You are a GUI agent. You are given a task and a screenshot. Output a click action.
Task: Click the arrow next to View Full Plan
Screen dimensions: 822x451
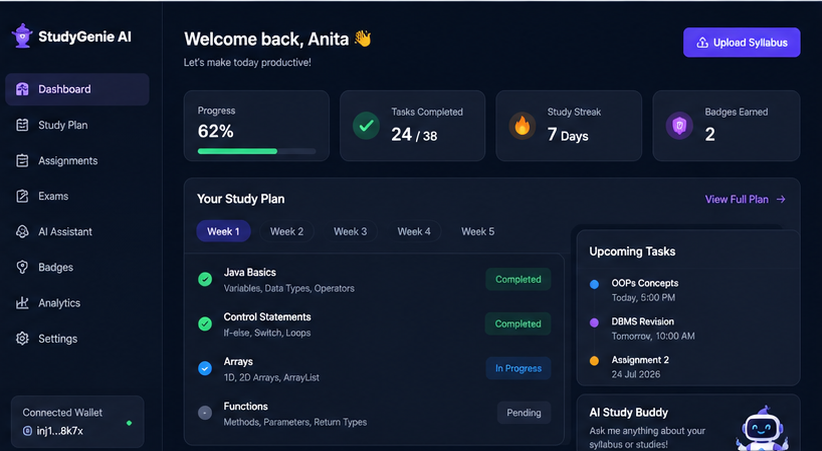pyautogui.click(x=781, y=199)
